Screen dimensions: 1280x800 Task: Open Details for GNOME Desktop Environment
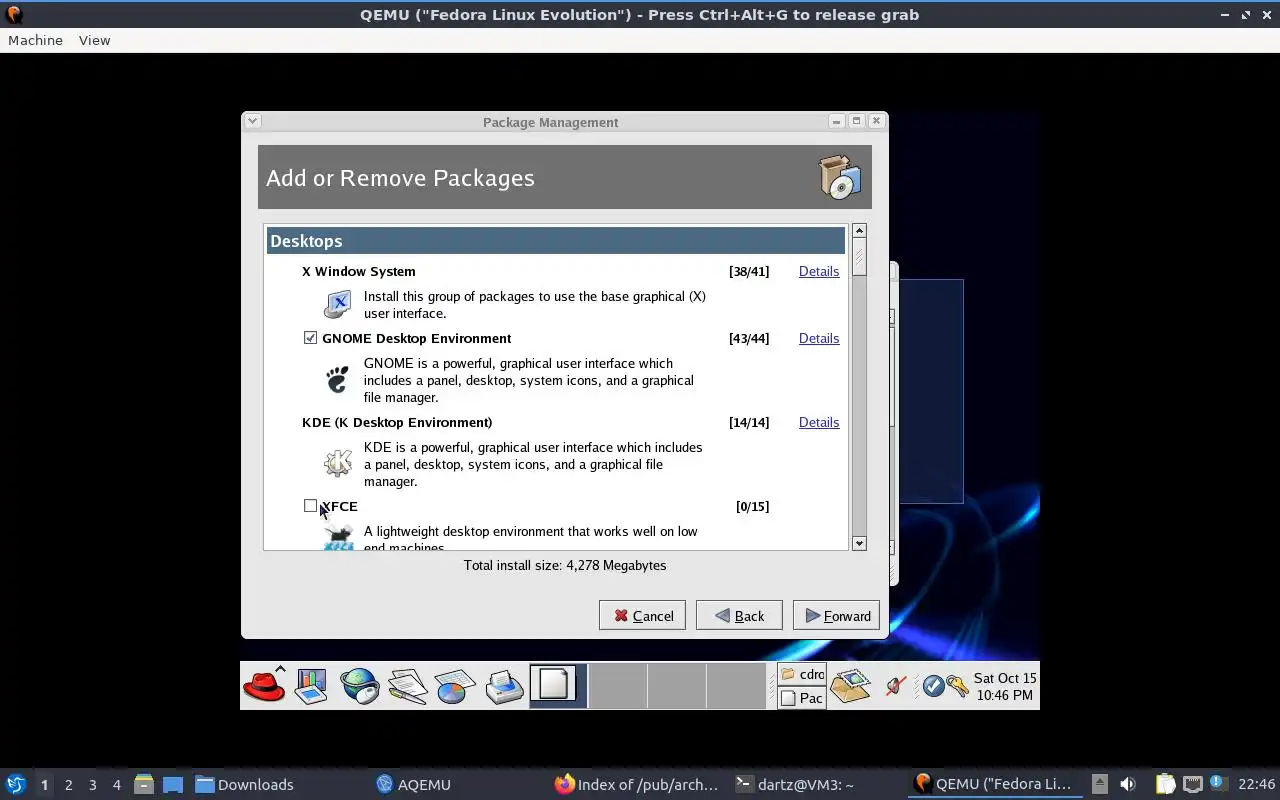[818, 338]
